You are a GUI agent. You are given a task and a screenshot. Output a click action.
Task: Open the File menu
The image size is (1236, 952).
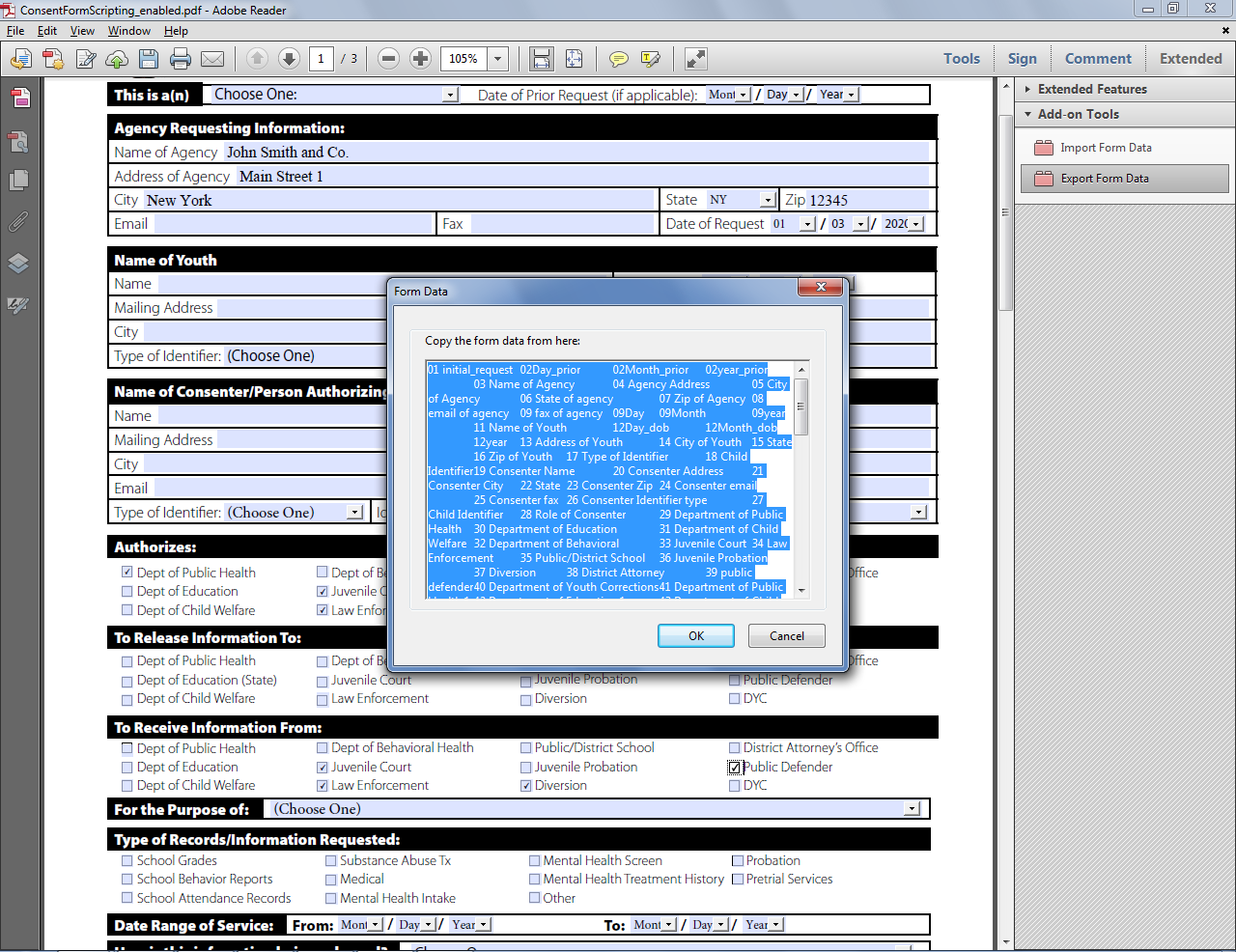coord(15,31)
